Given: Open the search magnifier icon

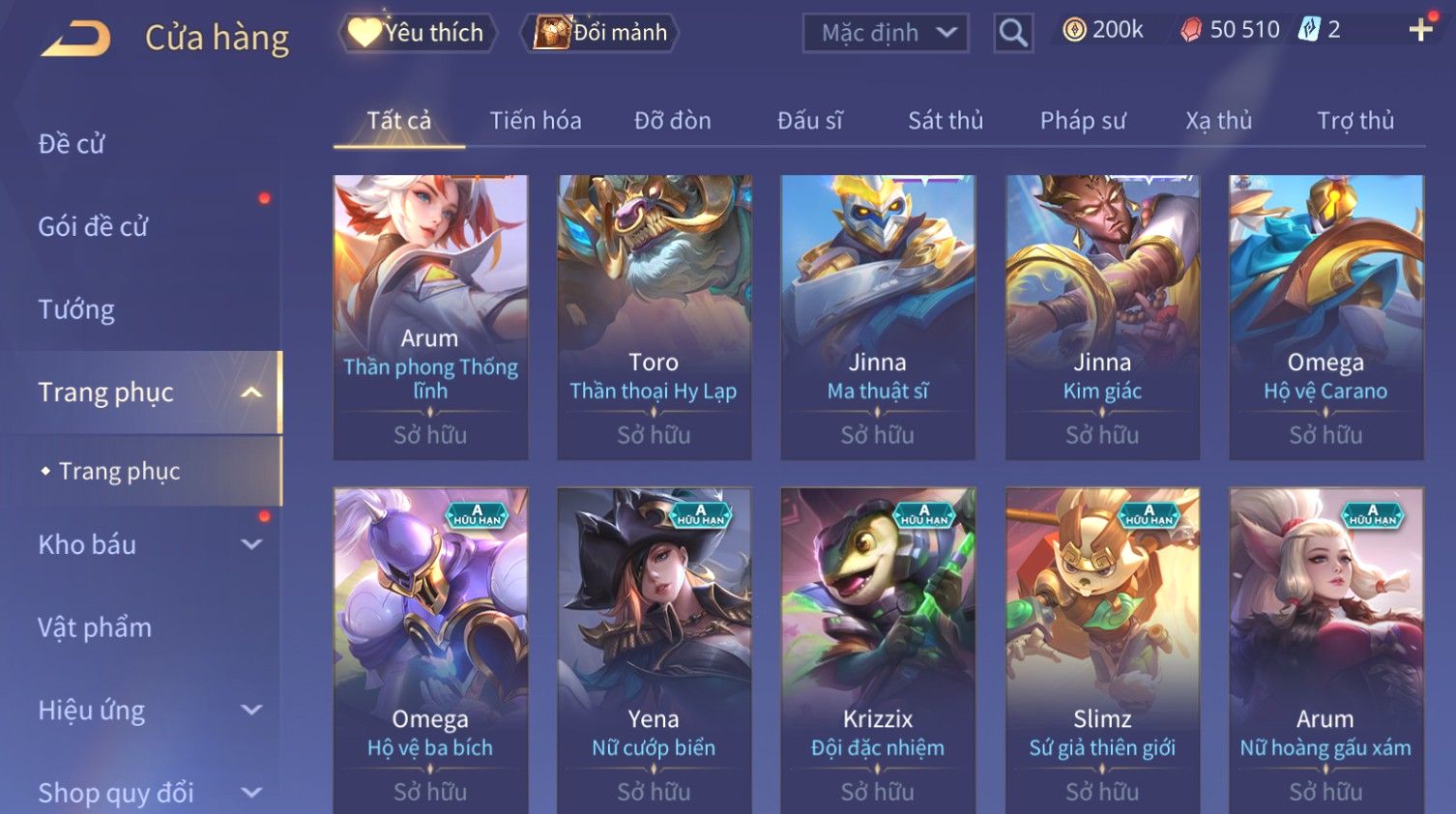Looking at the screenshot, I should 1013,33.
